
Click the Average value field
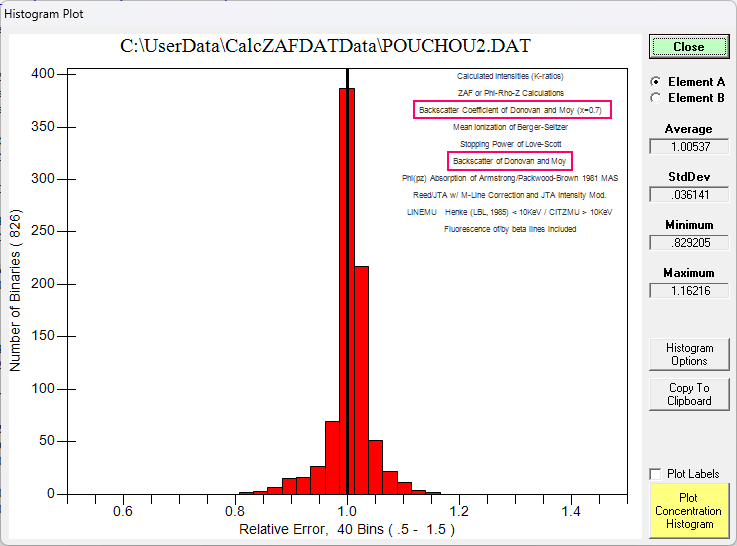click(688, 147)
